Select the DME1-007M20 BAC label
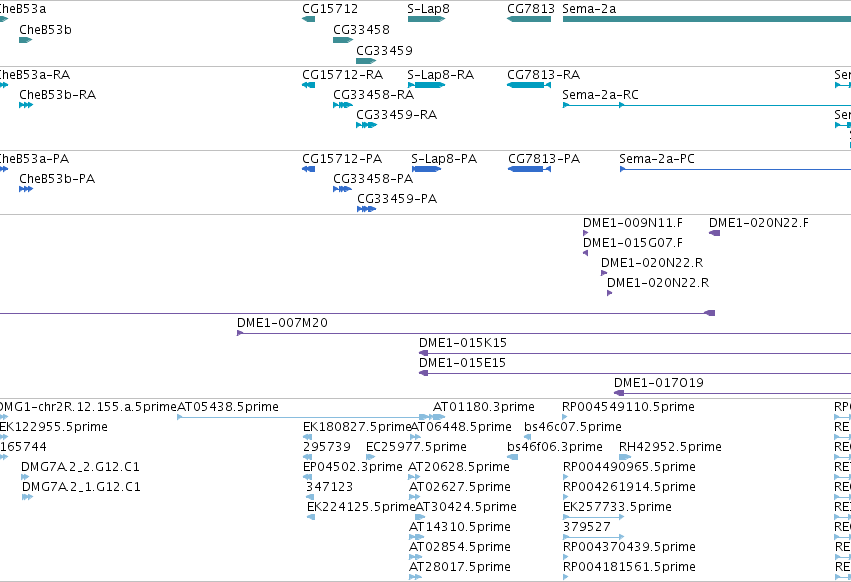This screenshot has width=851, height=582. 282,323
